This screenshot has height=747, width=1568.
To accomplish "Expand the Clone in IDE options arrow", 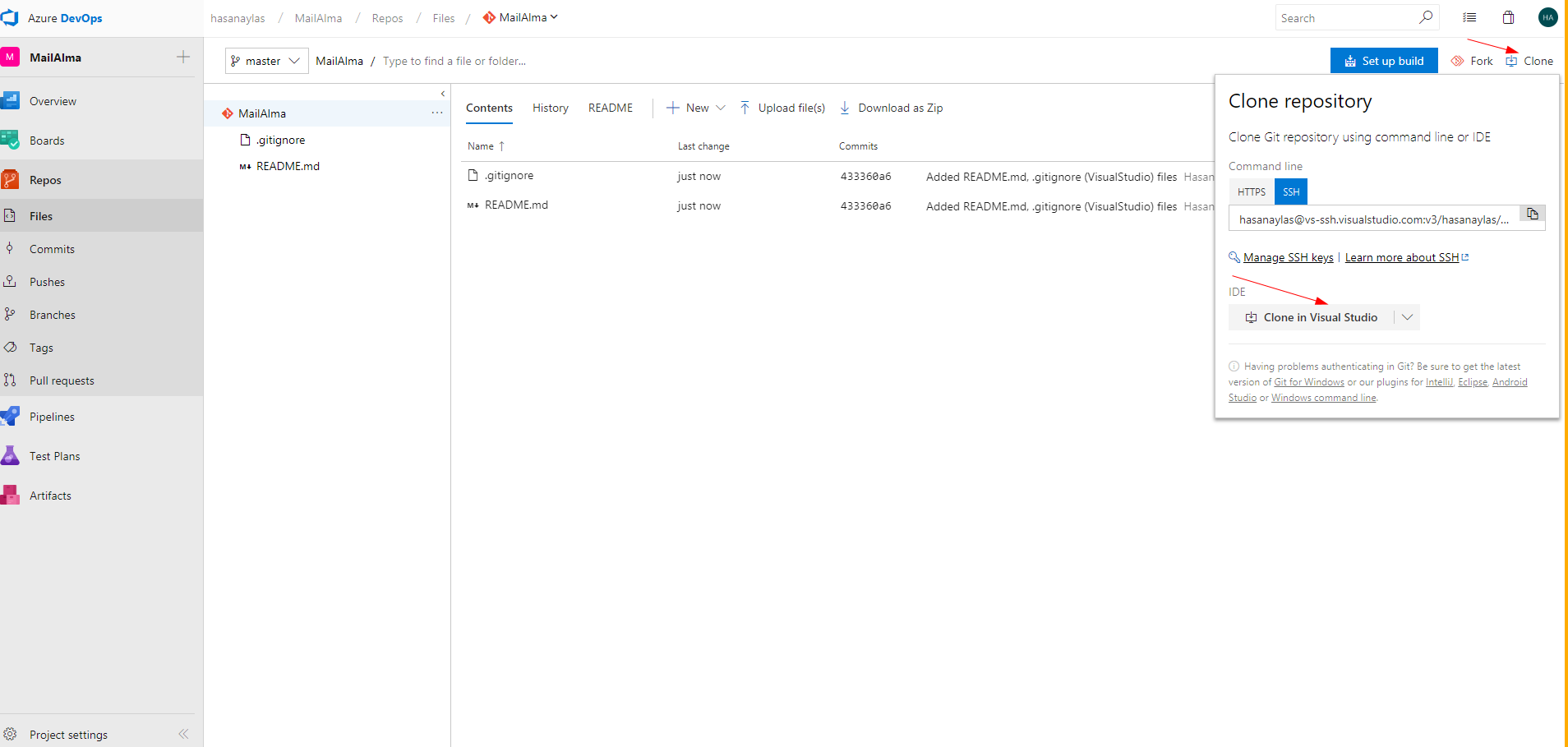I will coord(1408,317).
